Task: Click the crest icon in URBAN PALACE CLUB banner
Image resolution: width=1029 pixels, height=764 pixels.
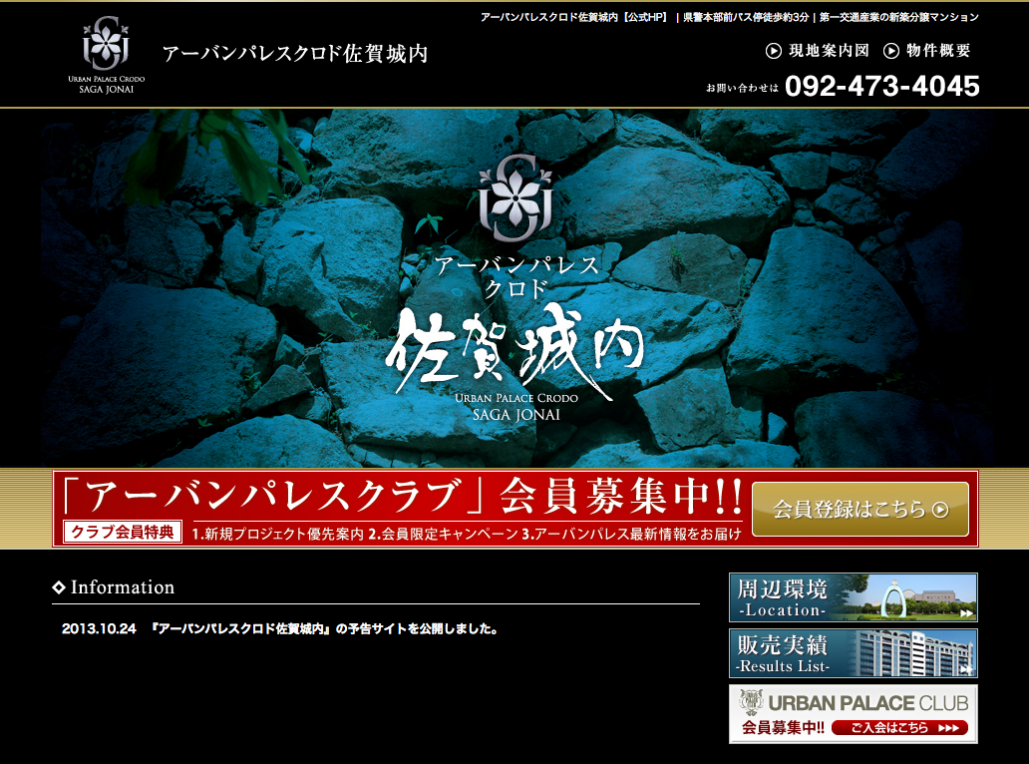Action: tap(751, 702)
